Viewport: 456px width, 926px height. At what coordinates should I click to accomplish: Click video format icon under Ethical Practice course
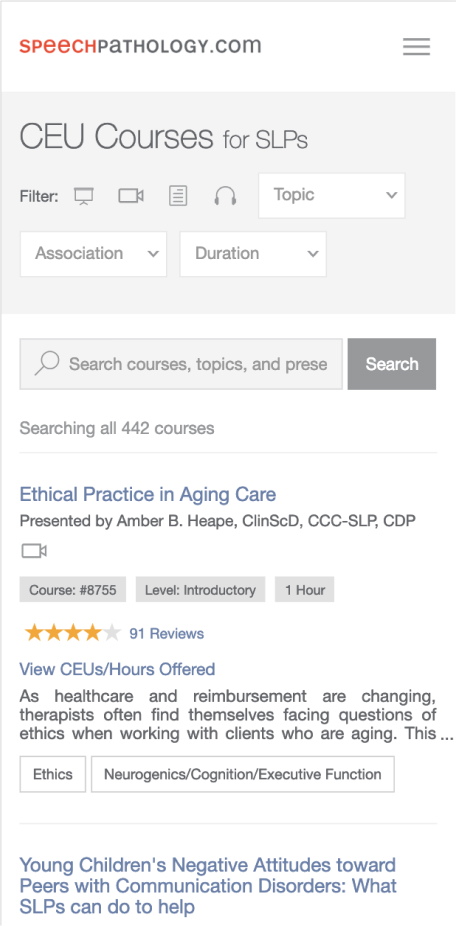[34, 552]
